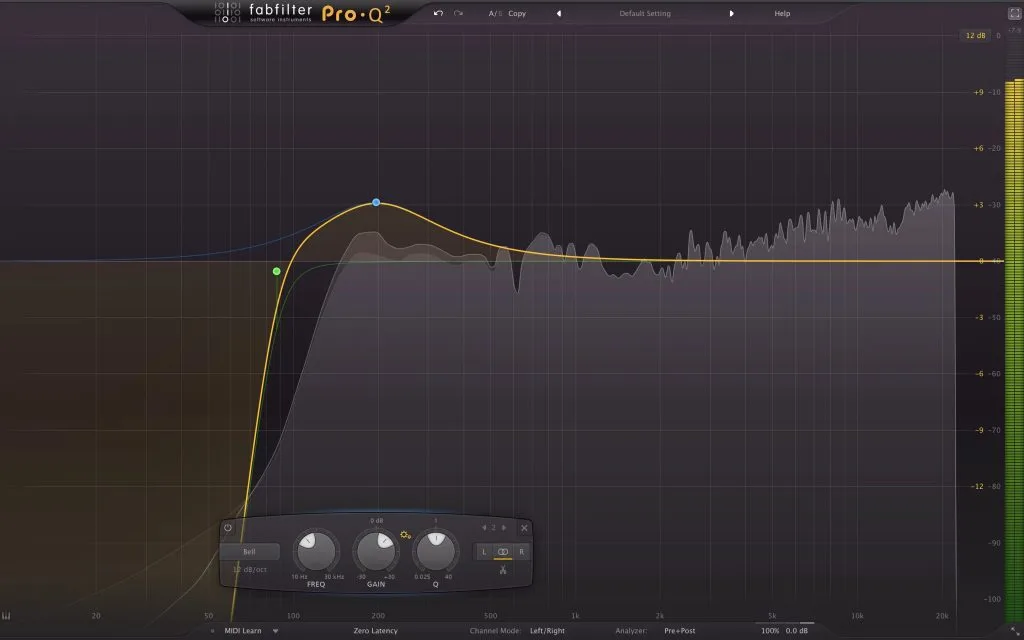
Task: Click the Copy button in top bar
Action: pos(517,13)
